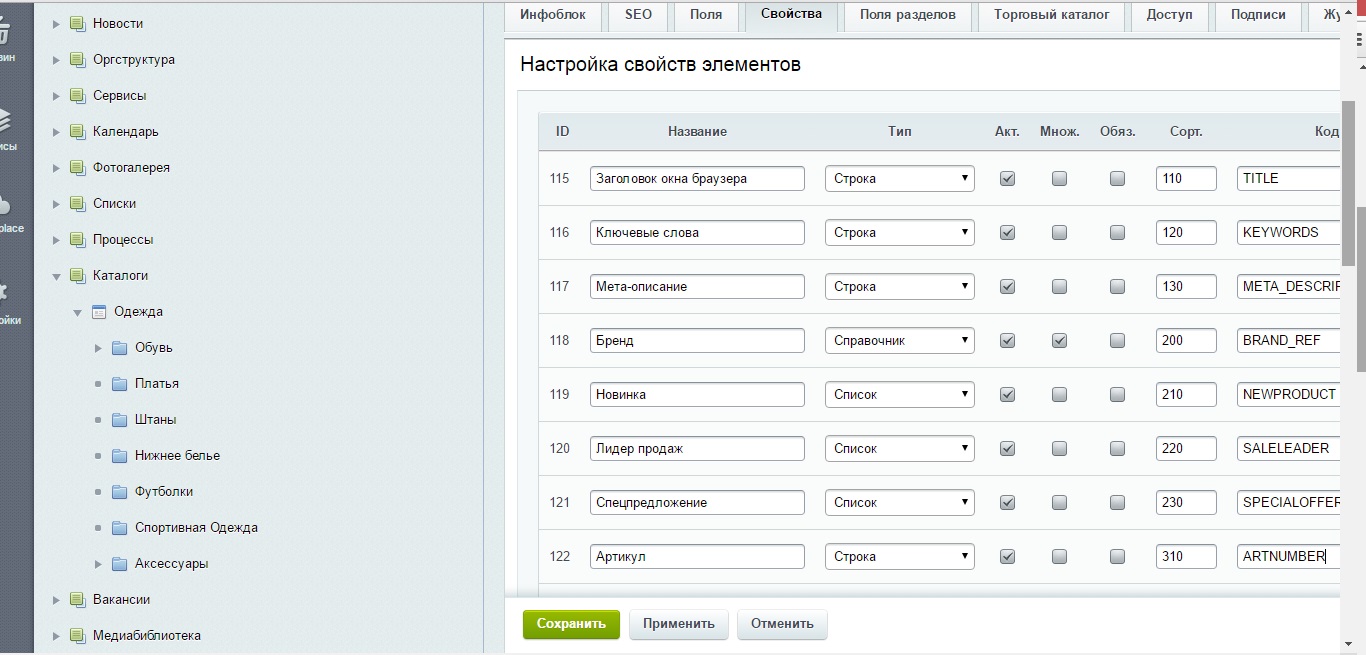Expand the Обувь folder node
Image resolution: width=1366 pixels, height=655 pixels.
point(98,348)
